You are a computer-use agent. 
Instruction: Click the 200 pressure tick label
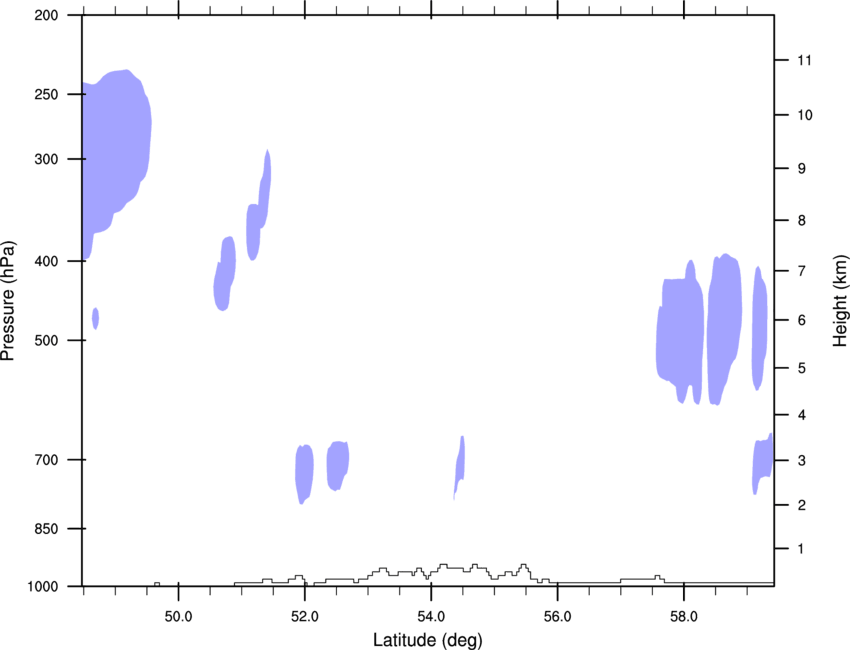click(x=46, y=15)
